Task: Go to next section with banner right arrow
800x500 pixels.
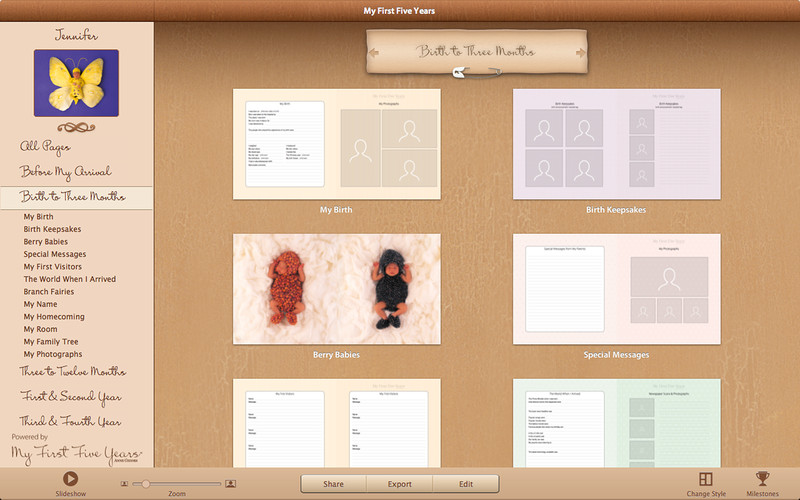Action: tap(579, 51)
